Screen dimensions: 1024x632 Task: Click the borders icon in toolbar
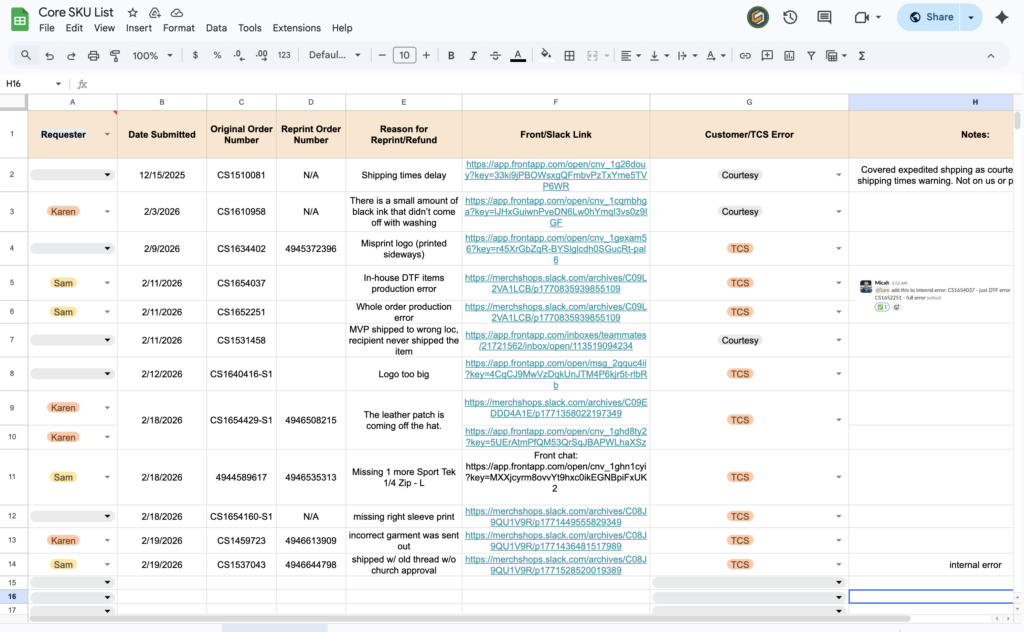coord(570,56)
